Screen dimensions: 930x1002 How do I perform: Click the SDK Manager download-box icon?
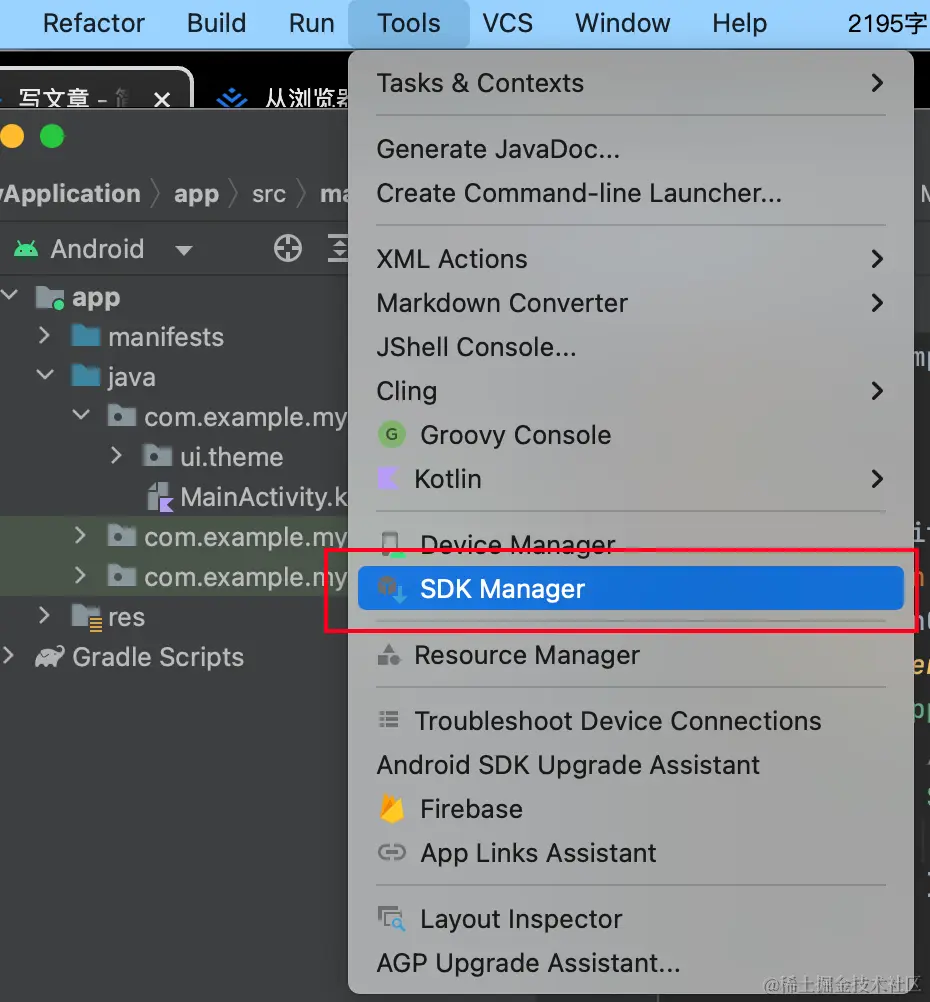click(392, 589)
